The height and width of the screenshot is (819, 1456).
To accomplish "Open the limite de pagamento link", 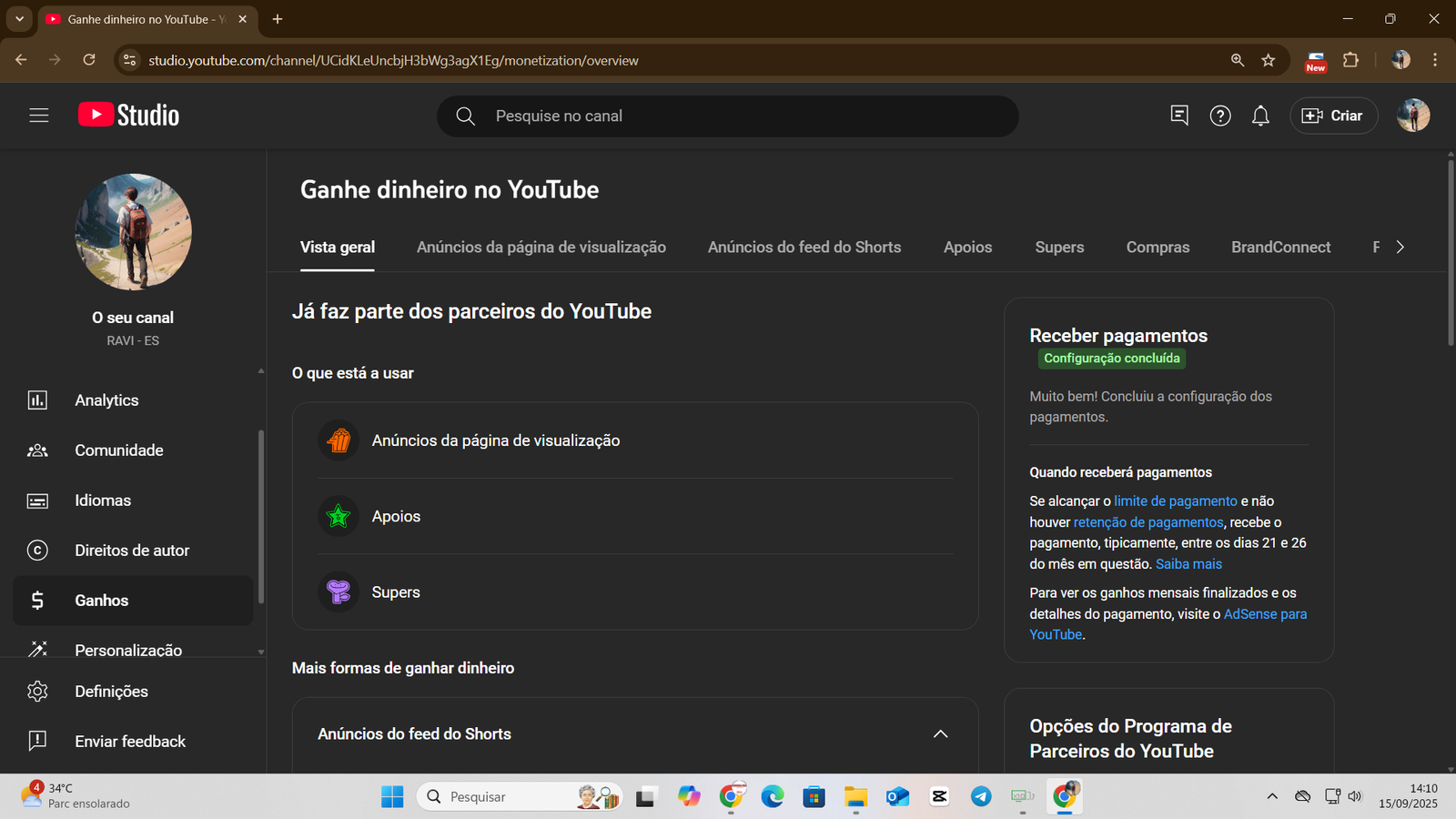I will [1175, 501].
